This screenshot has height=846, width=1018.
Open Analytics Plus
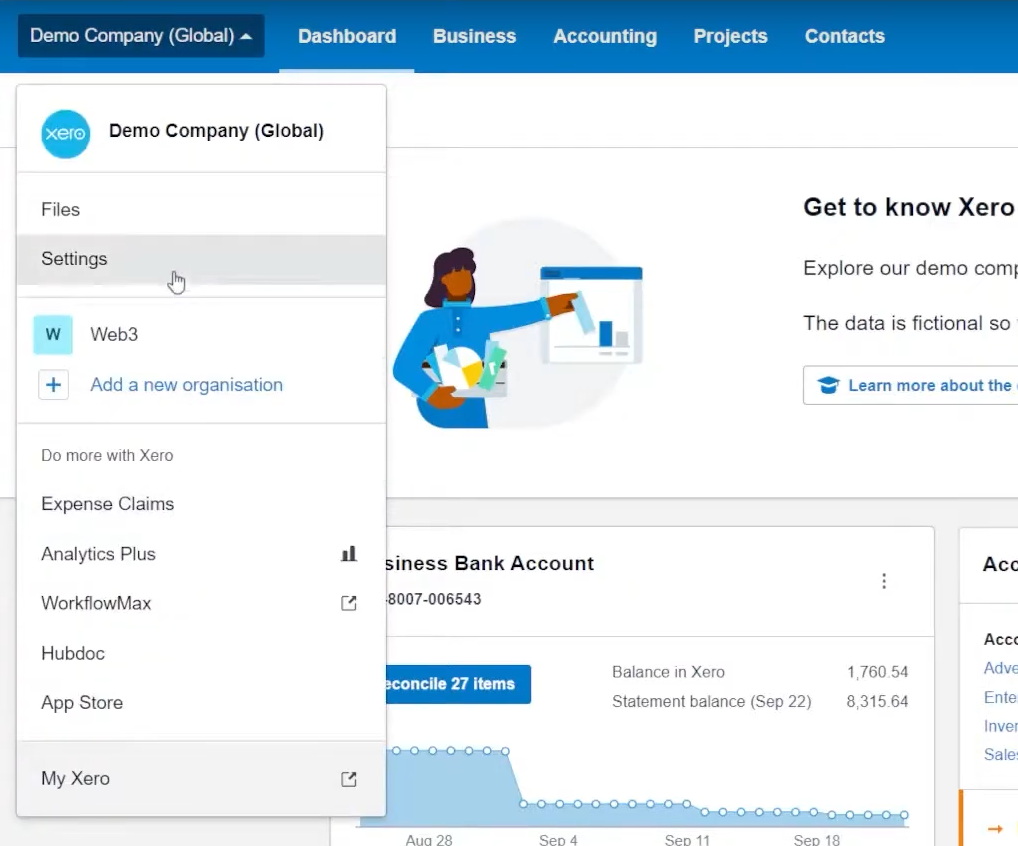click(201, 554)
